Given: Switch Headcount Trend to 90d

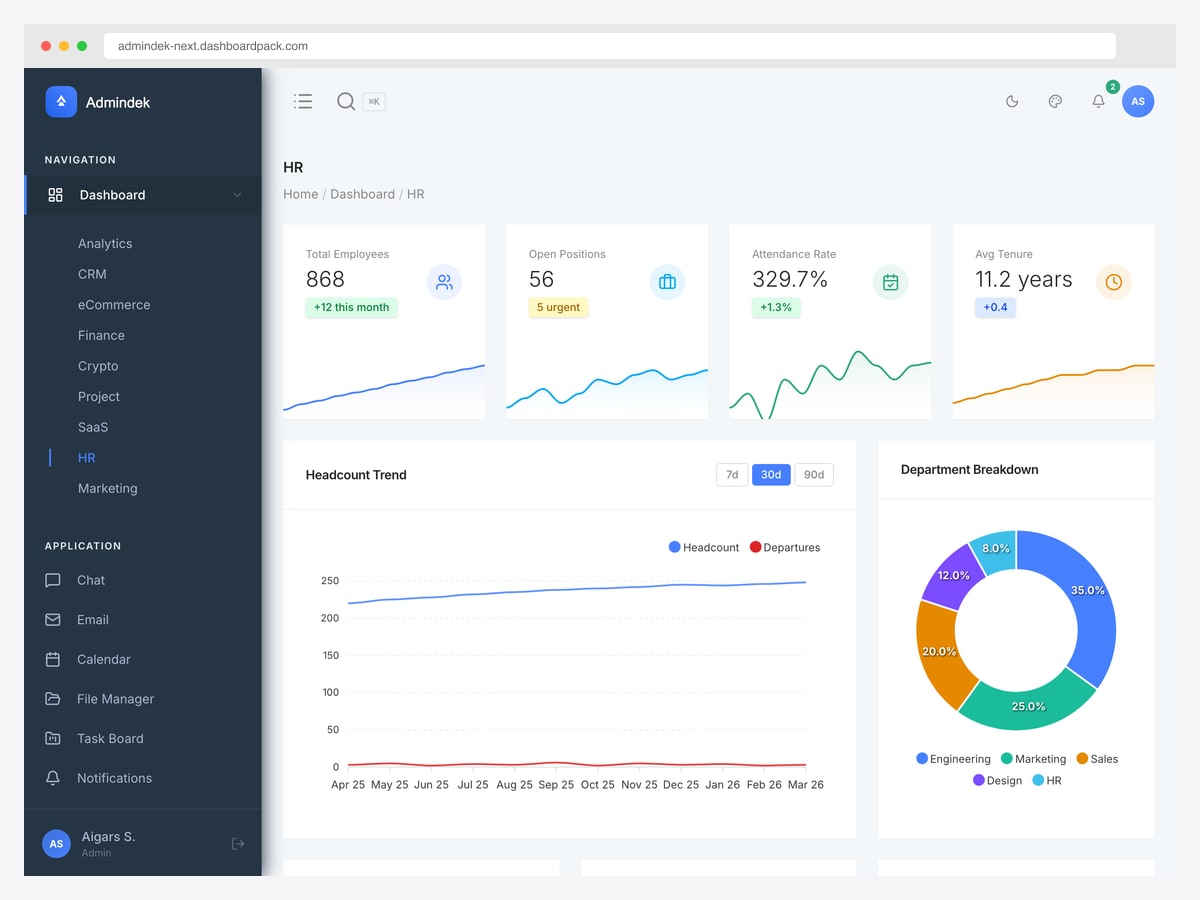Looking at the screenshot, I should point(814,475).
